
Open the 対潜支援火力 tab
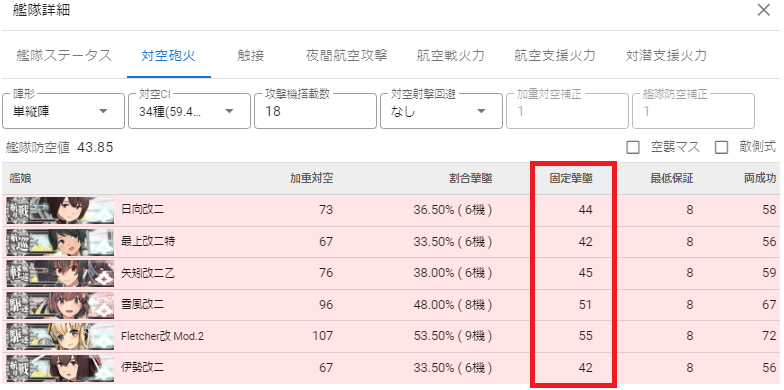pos(666,56)
